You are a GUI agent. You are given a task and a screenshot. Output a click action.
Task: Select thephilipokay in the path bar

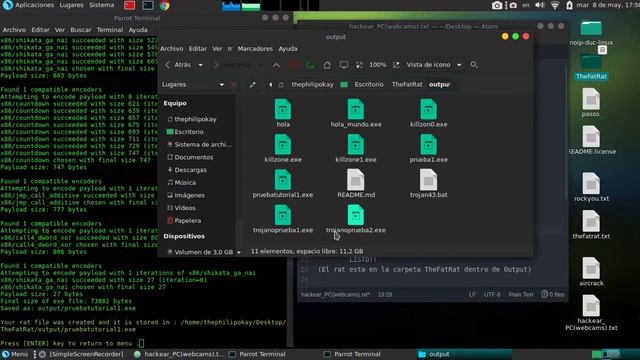[x=312, y=84]
